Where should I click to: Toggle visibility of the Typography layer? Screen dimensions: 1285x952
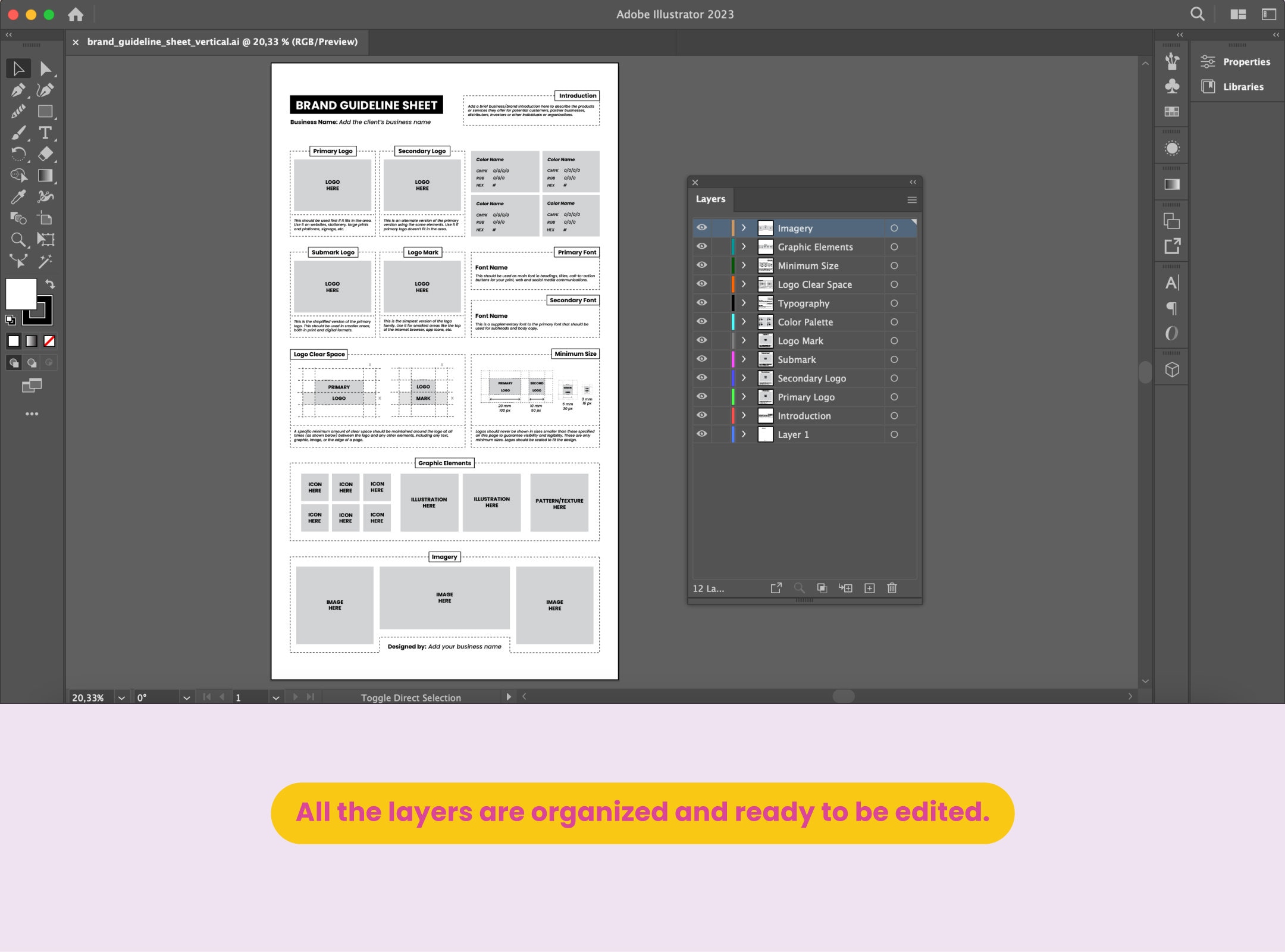[x=702, y=303]
